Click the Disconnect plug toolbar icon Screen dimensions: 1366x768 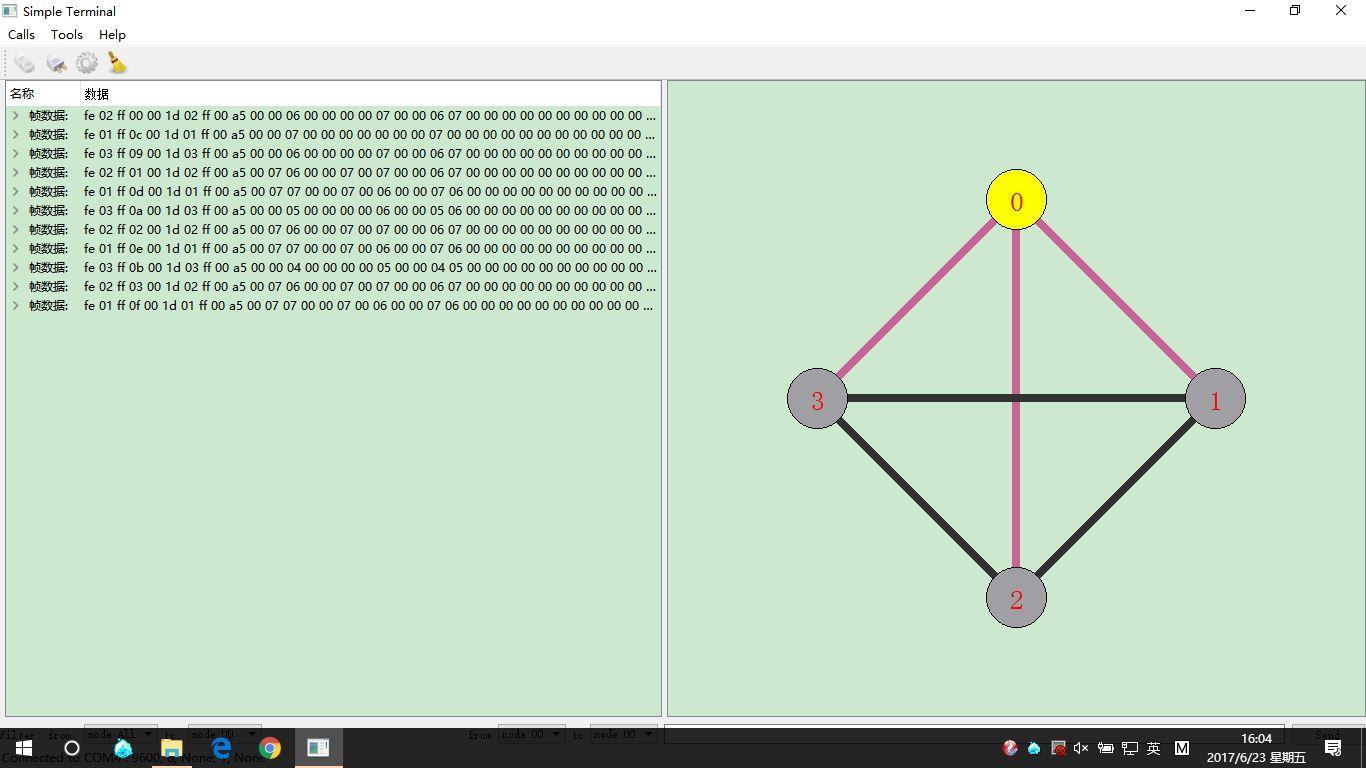tap(56, 64)
